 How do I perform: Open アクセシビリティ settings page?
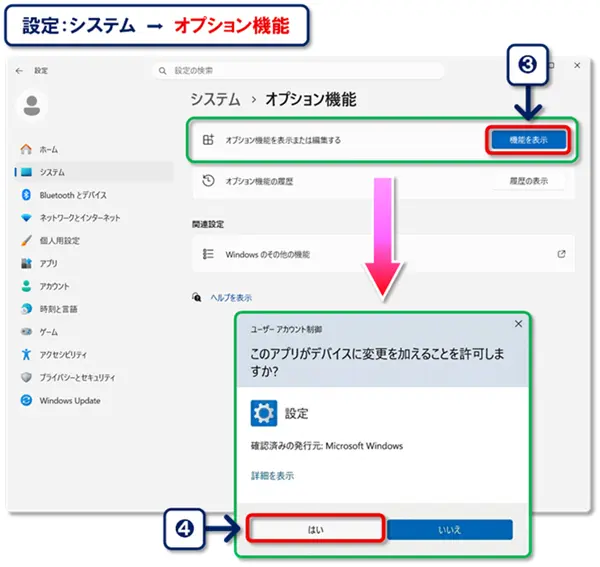click(x=63, y=355)
